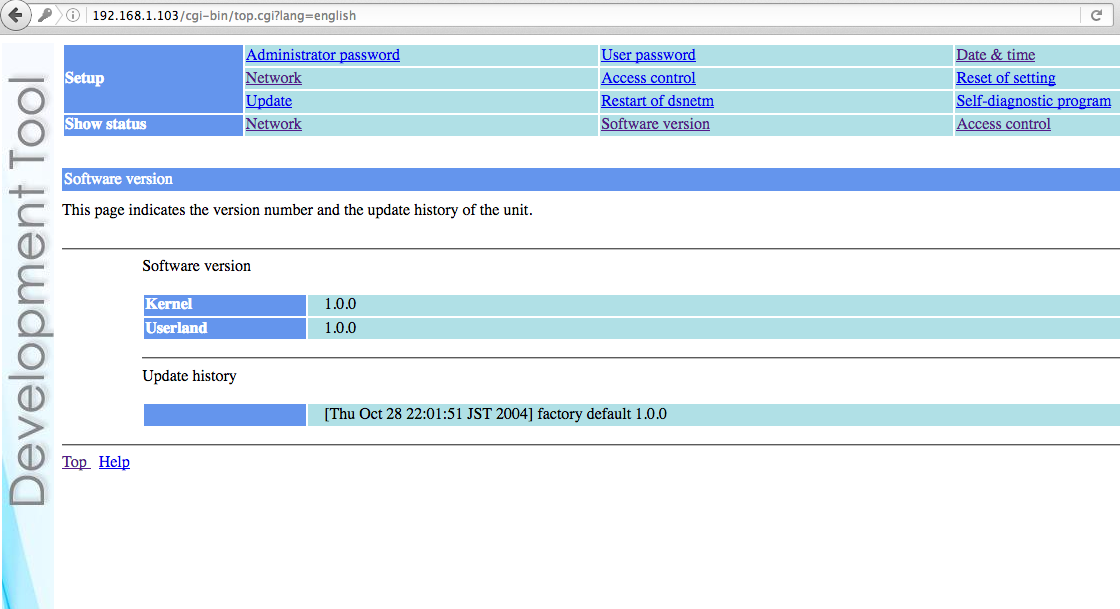Click the page description about version number
This screenshot has height=609, width=1120.
(x=297, y=210)
